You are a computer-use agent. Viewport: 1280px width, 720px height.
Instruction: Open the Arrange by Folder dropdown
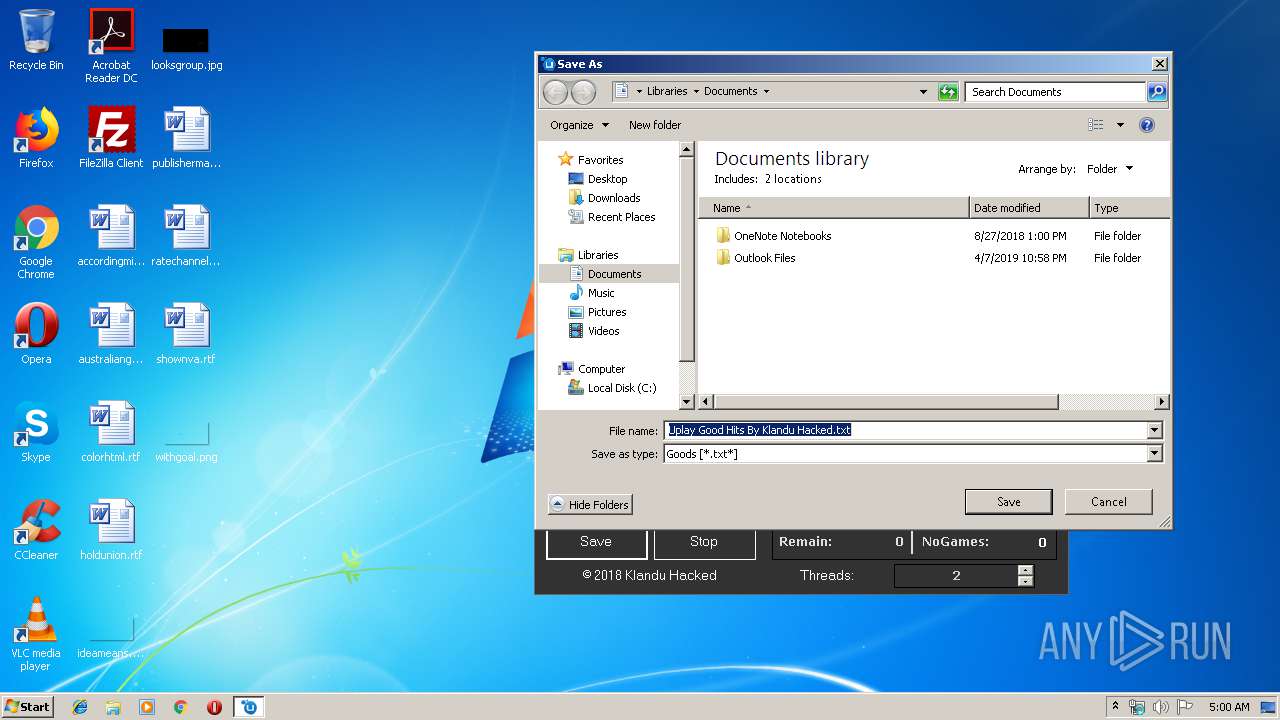pos(1111,169)
